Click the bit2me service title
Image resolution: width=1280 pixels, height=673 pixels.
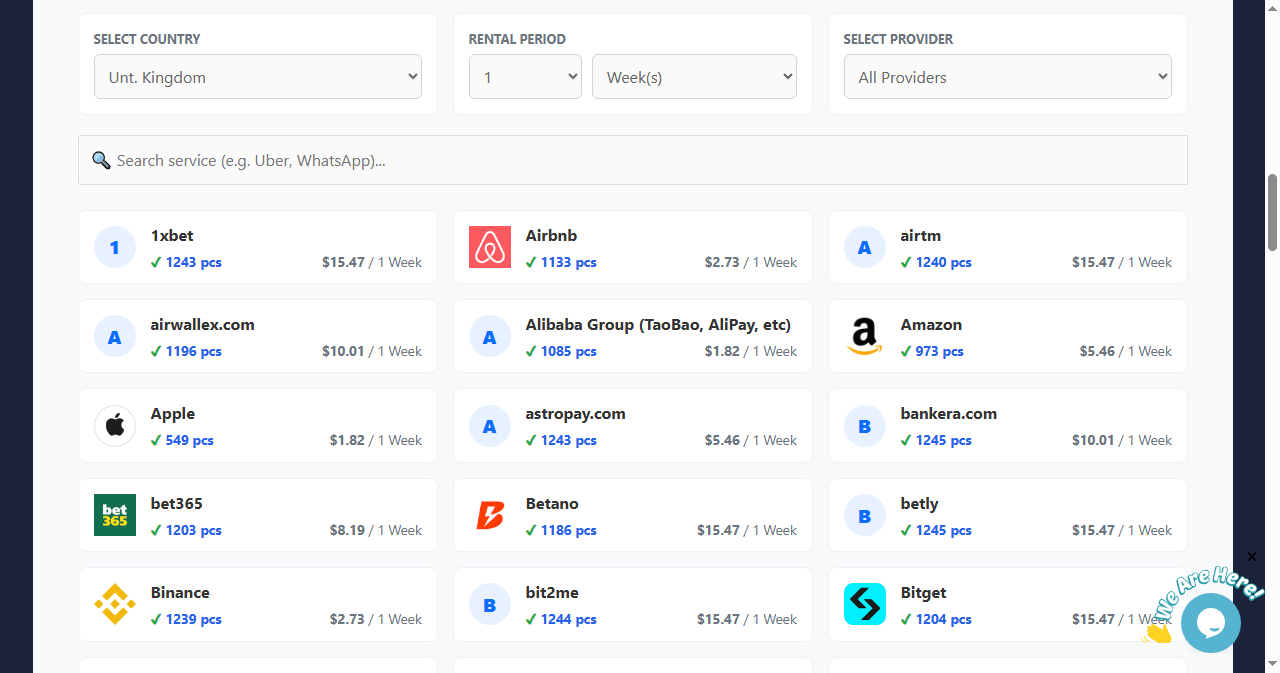tap(552, 593)
